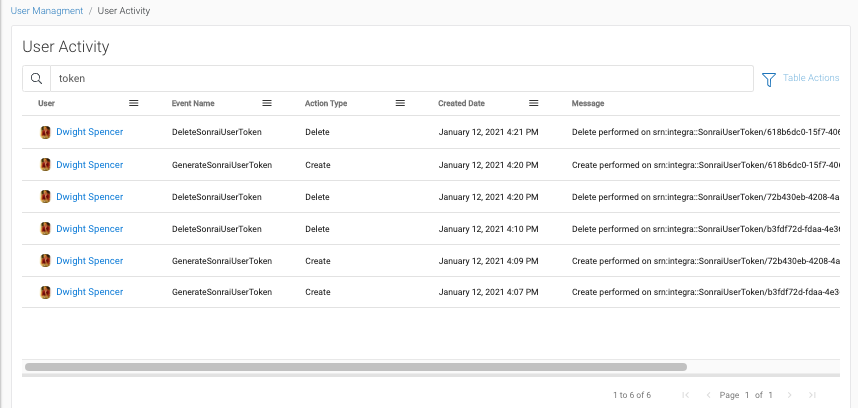Viewport: 858px width, 408px height.
Task: Open the Table Actions dropdown
Action: [x=810, y=78]
